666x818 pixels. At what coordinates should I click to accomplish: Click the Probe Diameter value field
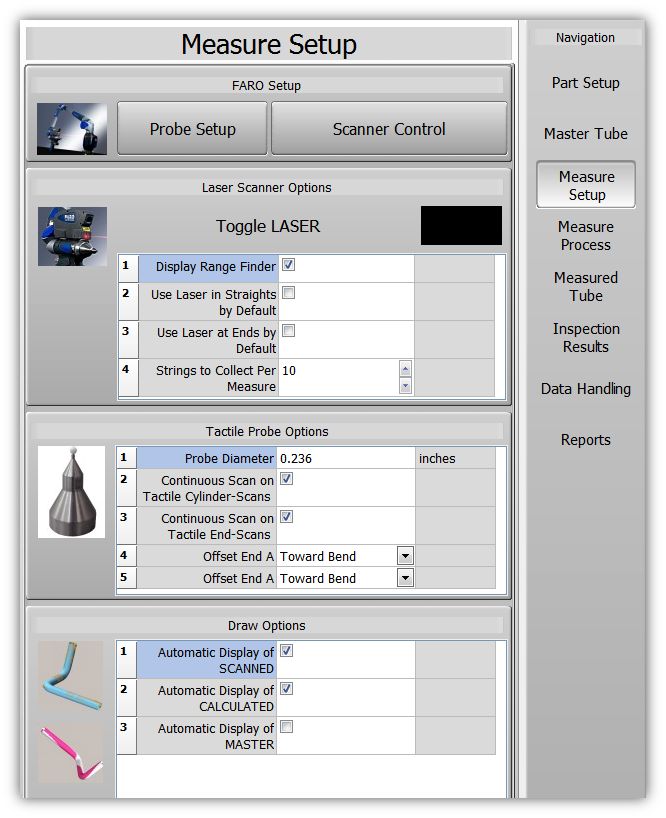[344, 458]
